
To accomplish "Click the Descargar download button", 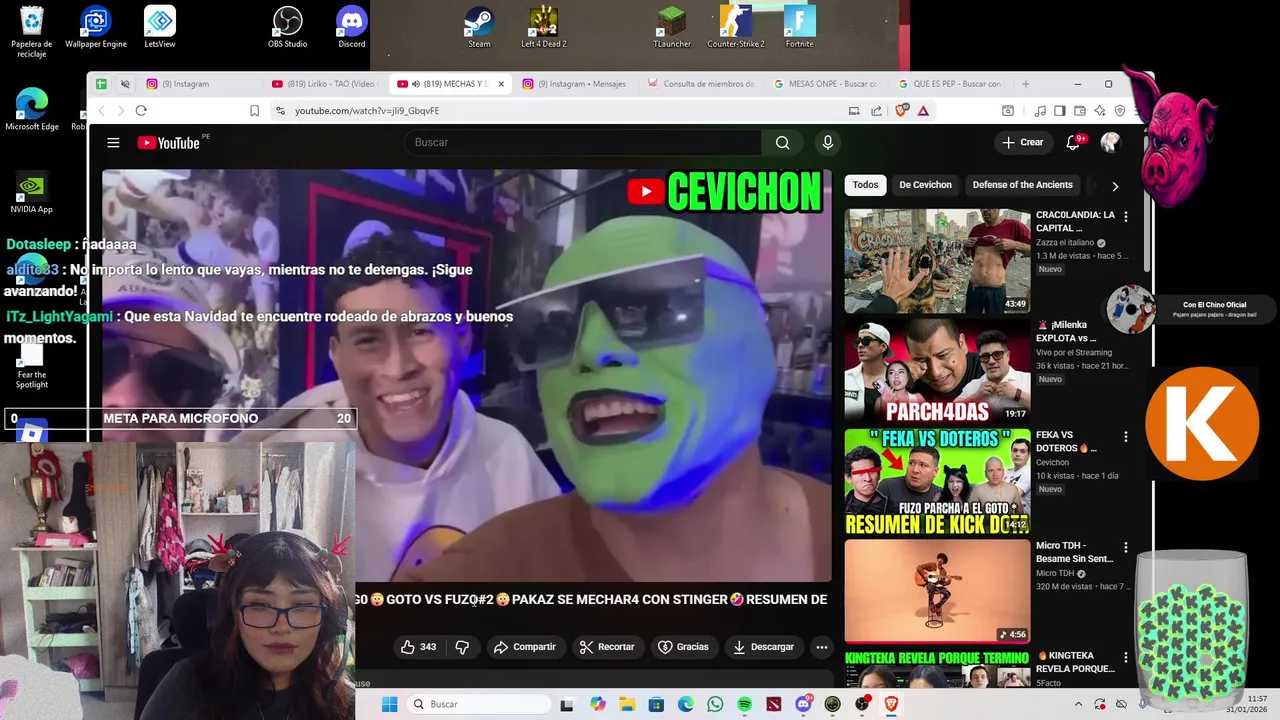I will click(x=763, y=647).
